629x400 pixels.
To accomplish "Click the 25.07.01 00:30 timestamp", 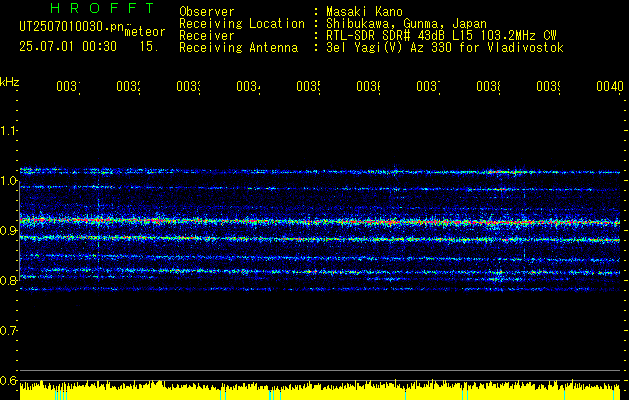I will [68, 47].
